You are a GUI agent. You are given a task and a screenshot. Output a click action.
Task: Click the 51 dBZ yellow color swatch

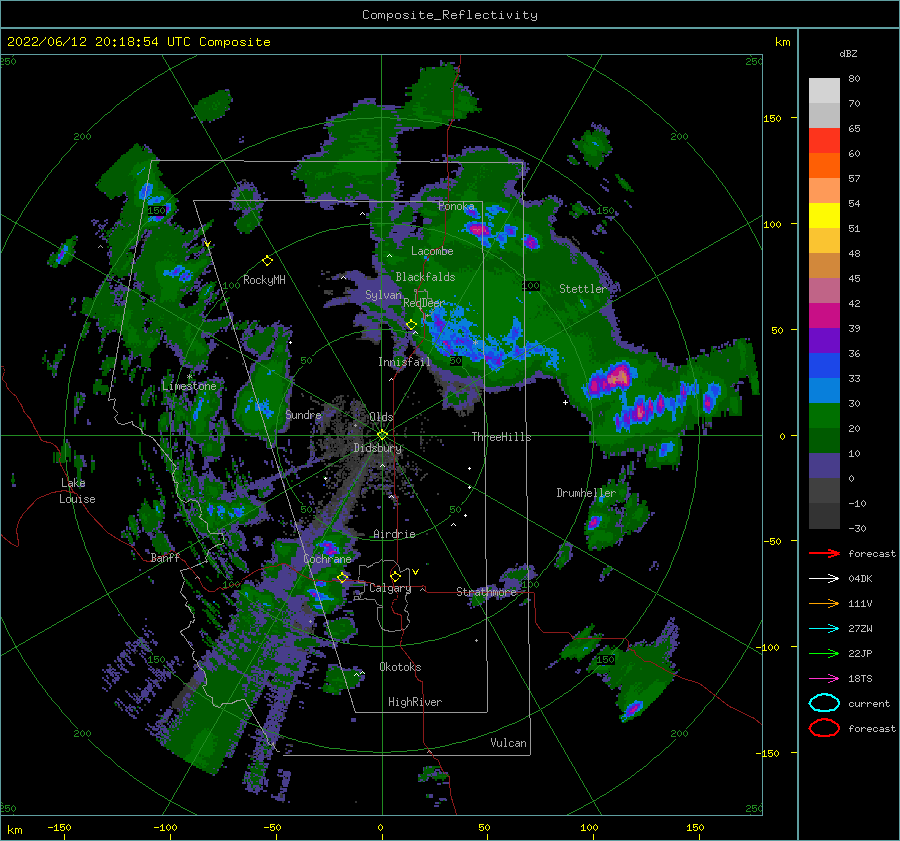click(x=824, y=216)
